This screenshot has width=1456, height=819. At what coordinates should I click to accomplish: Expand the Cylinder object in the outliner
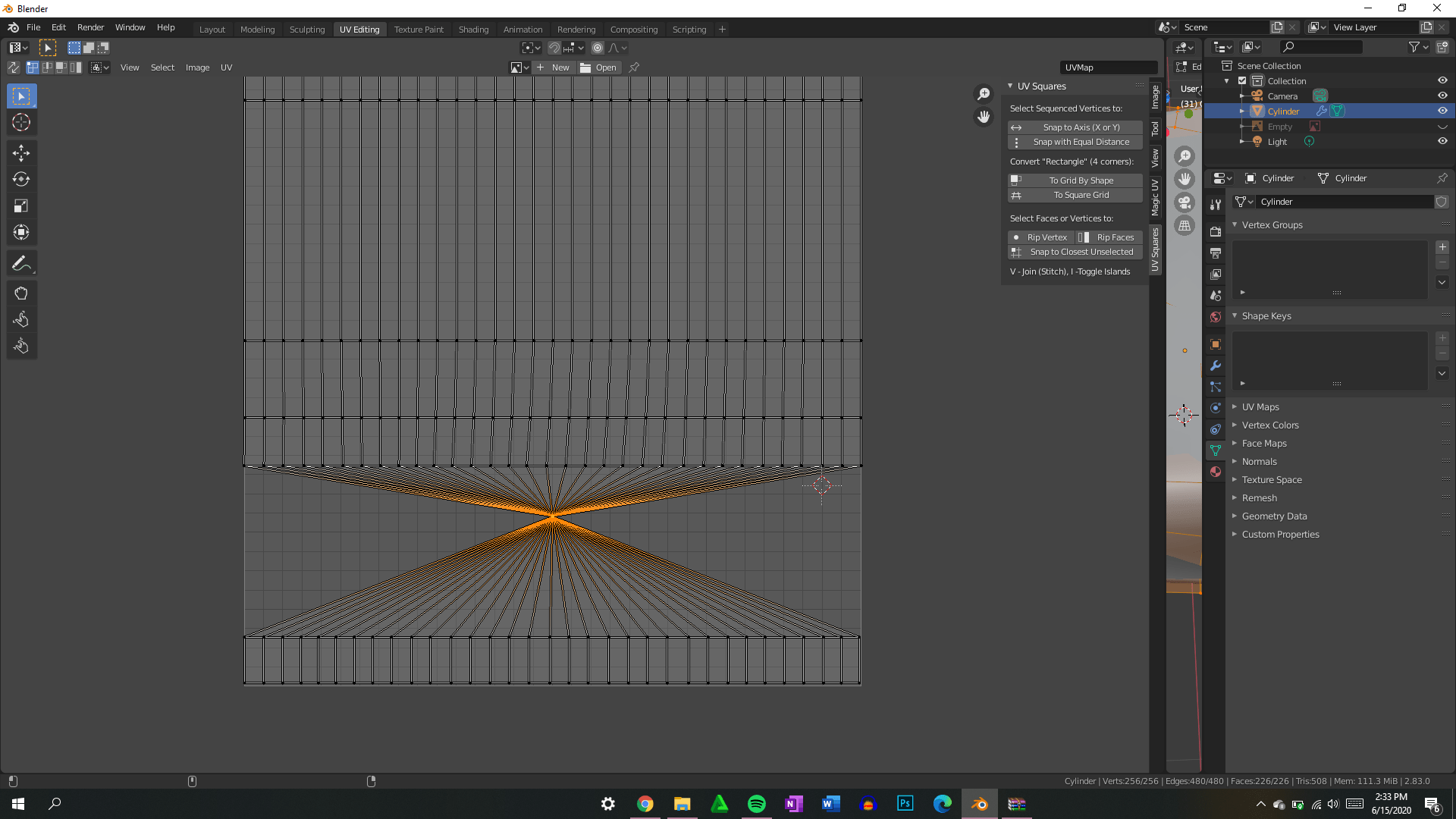click(1242, 111)
